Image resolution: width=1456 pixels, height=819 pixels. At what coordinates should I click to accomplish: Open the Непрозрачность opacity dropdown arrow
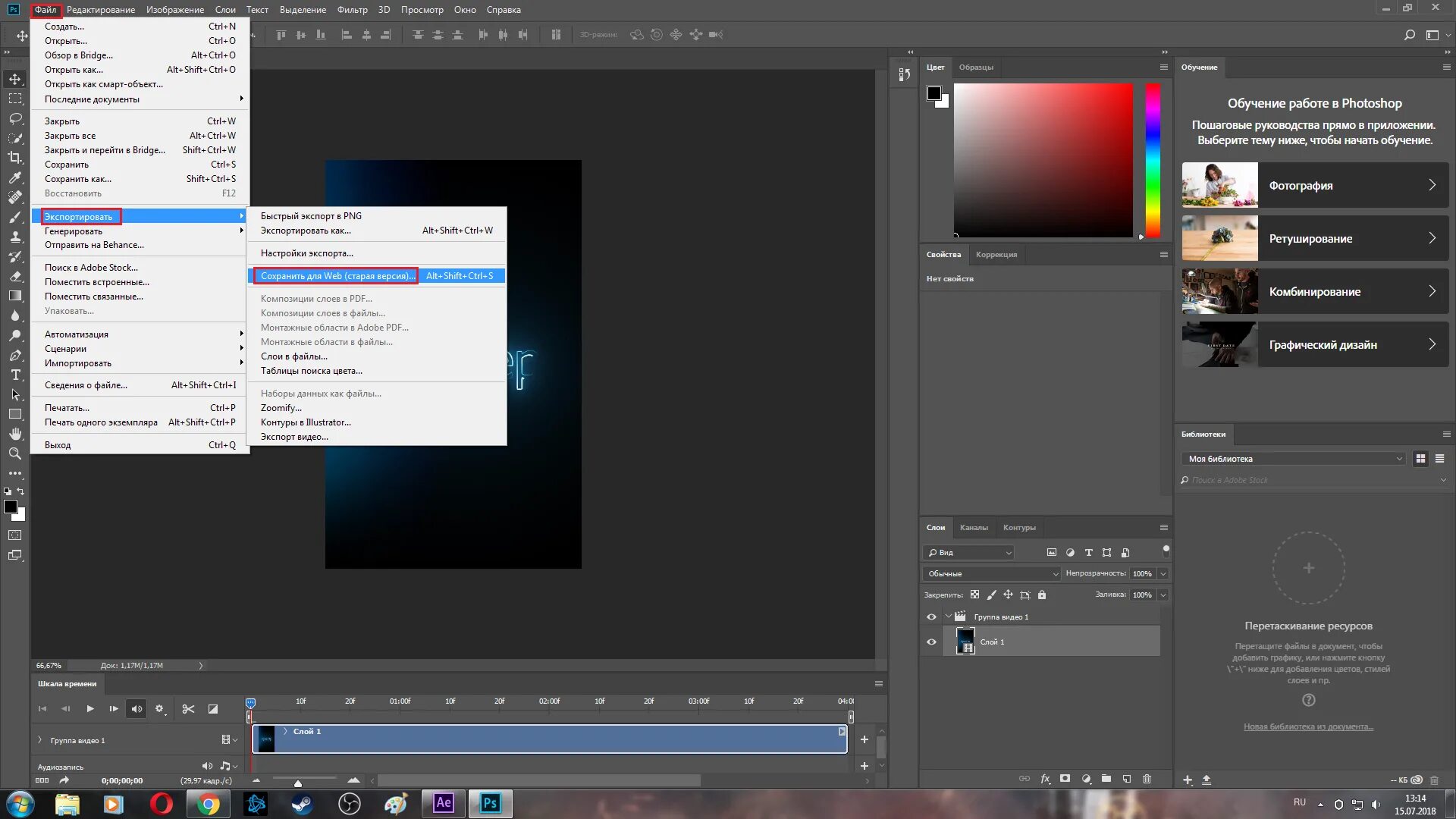[x=1163, y=574]
